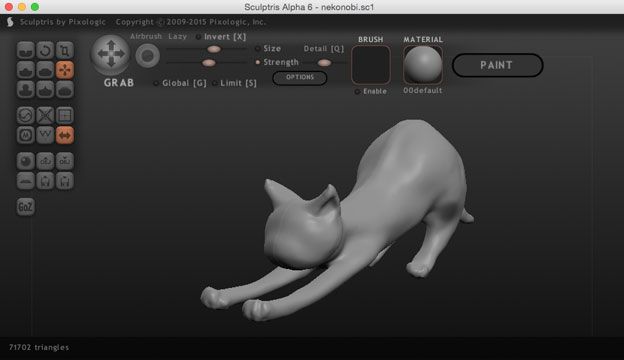Select the Inflate sculpting tool
Viewport: 624px width, 360px height.
[26, 90]
